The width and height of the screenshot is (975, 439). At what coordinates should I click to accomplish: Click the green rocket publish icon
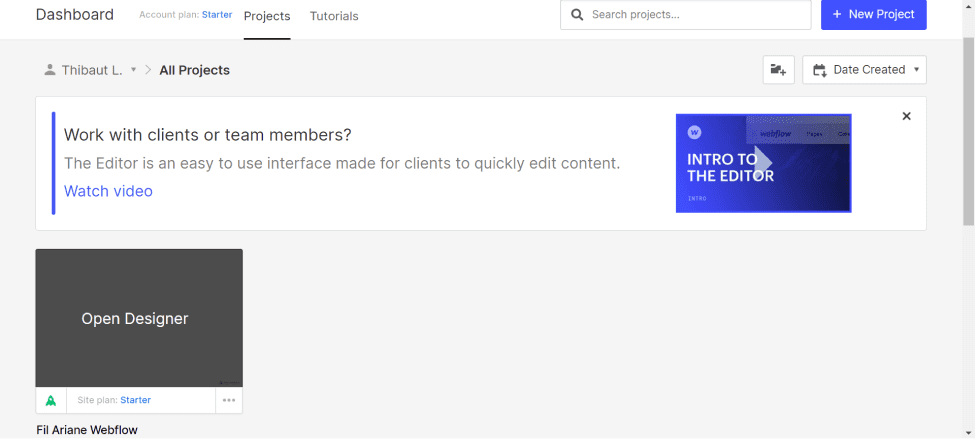(x=51, y=400)
